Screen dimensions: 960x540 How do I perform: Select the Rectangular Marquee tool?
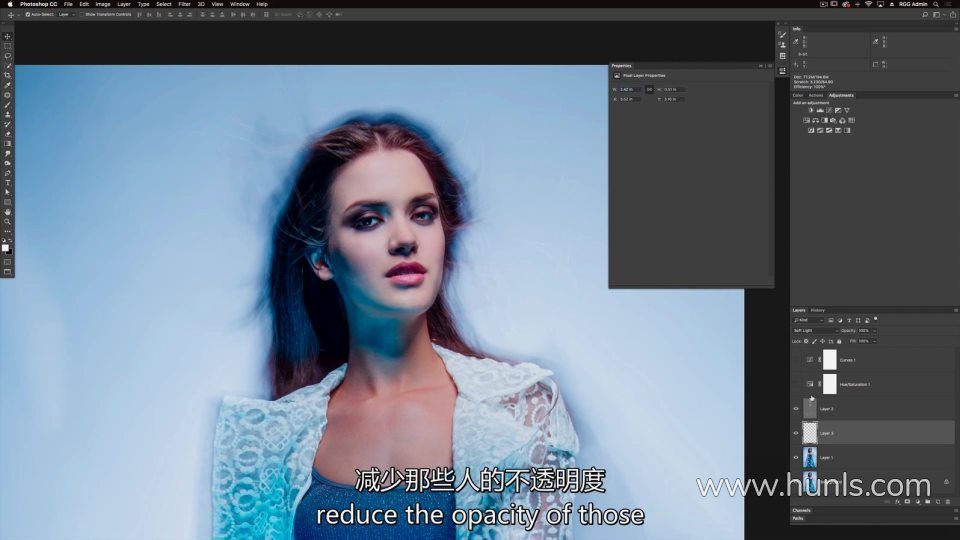[7, 46]
